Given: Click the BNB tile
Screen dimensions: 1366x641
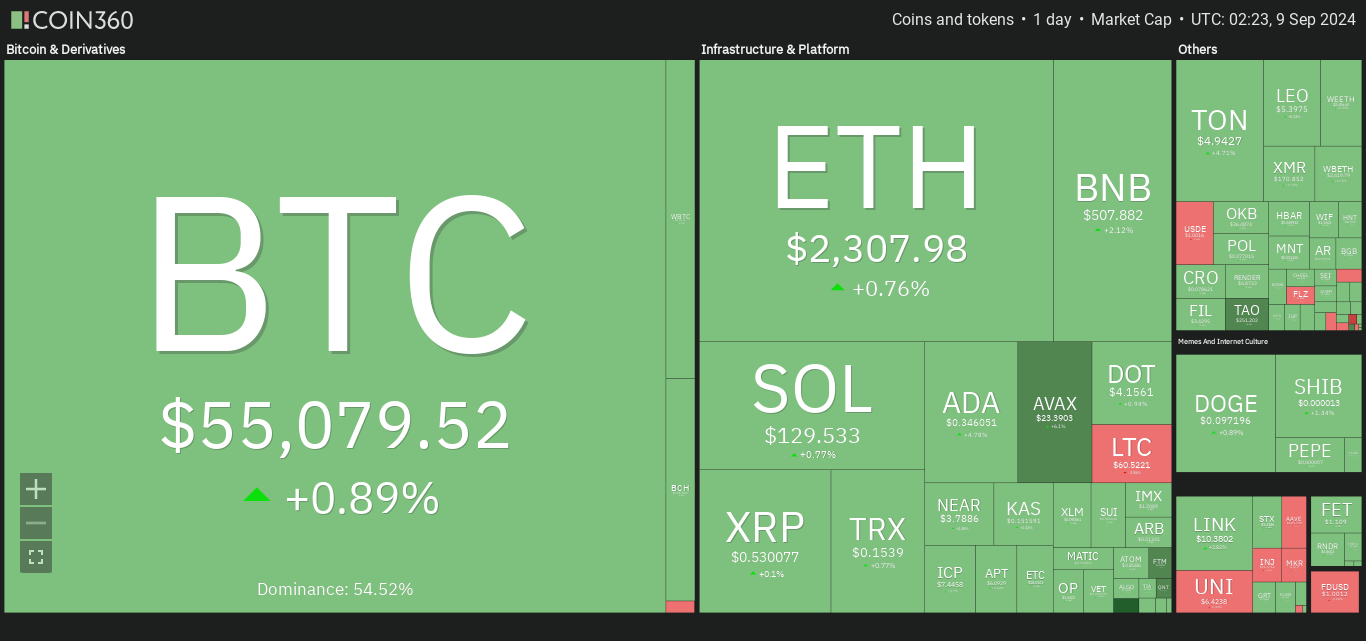Looking at the screenshot, I should [x=1113, y=200].
